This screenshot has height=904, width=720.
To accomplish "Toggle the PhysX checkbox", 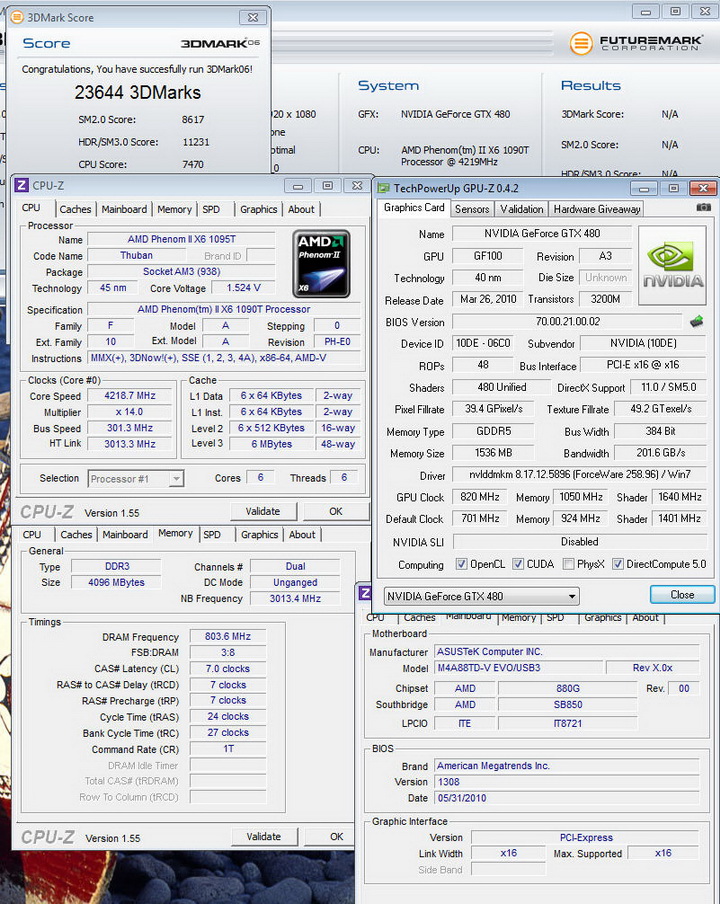I will pyautogui.click(x=568, y=564).
